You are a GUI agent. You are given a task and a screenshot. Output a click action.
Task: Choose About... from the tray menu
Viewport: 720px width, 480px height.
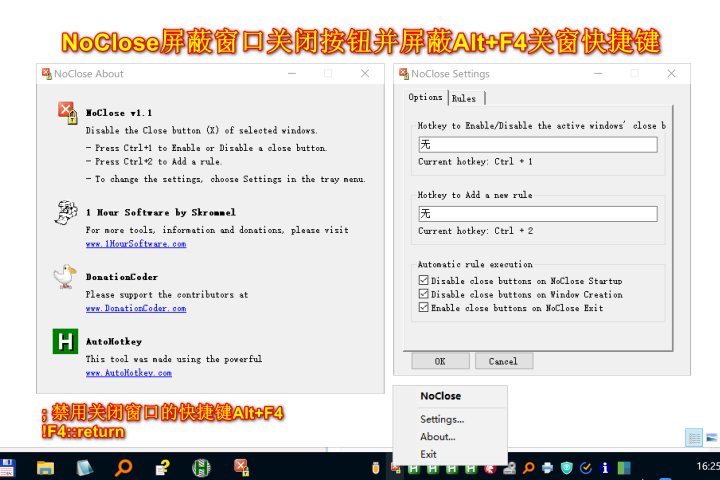coord(438,436)
